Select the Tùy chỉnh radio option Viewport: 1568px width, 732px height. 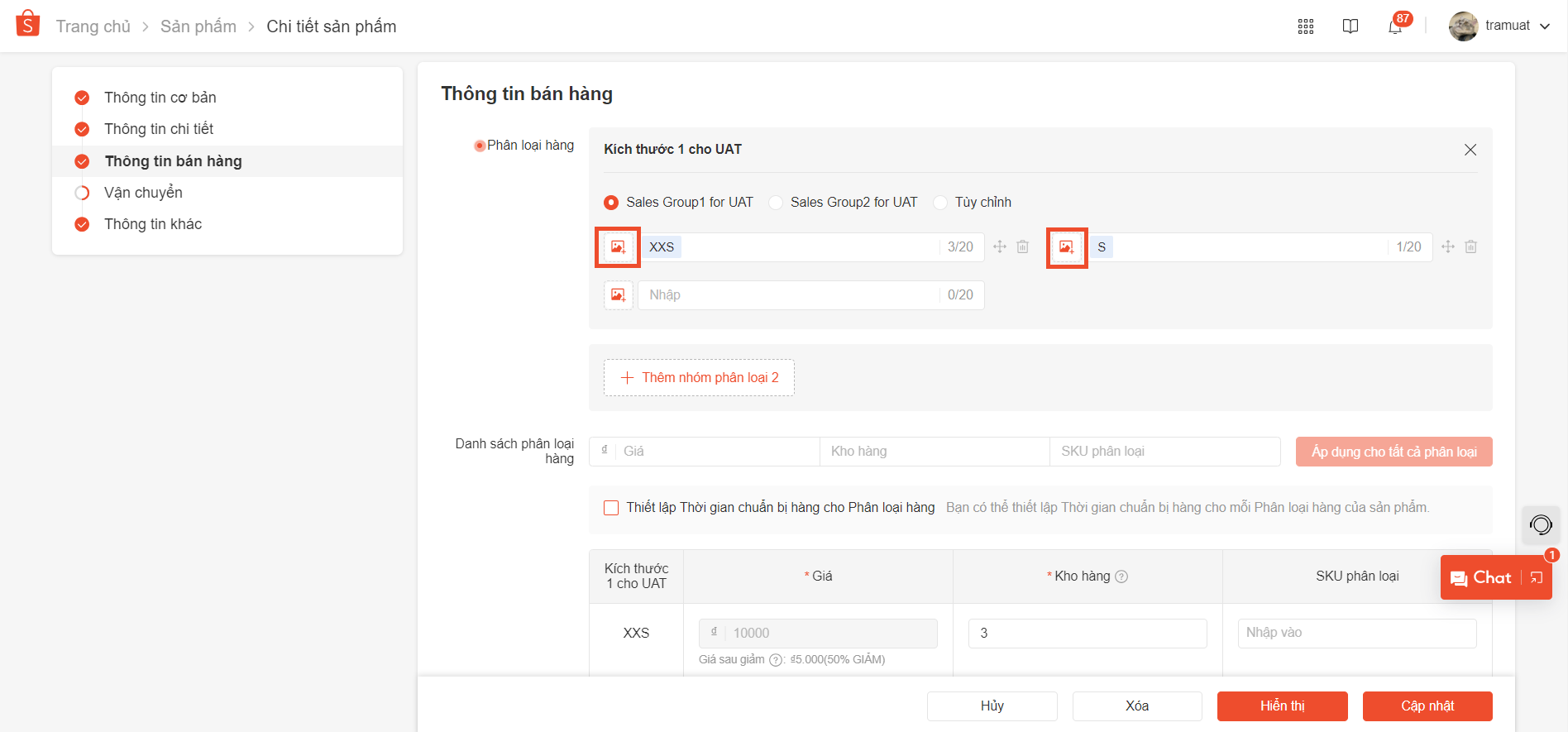click(940, 203)
